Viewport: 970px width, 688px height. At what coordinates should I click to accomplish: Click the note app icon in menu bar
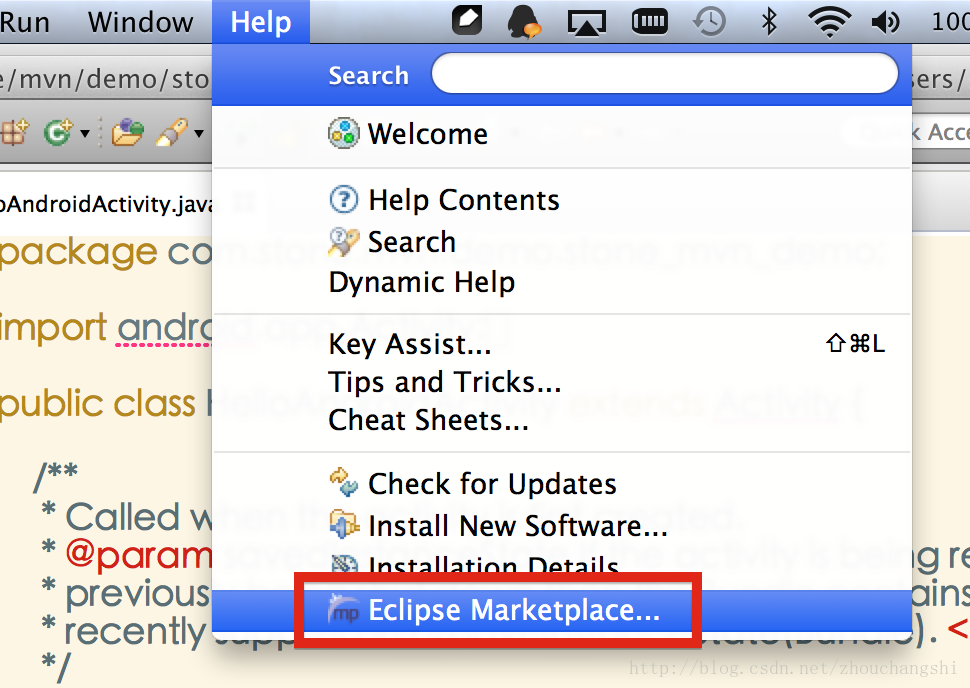click(x=467, y=21)
